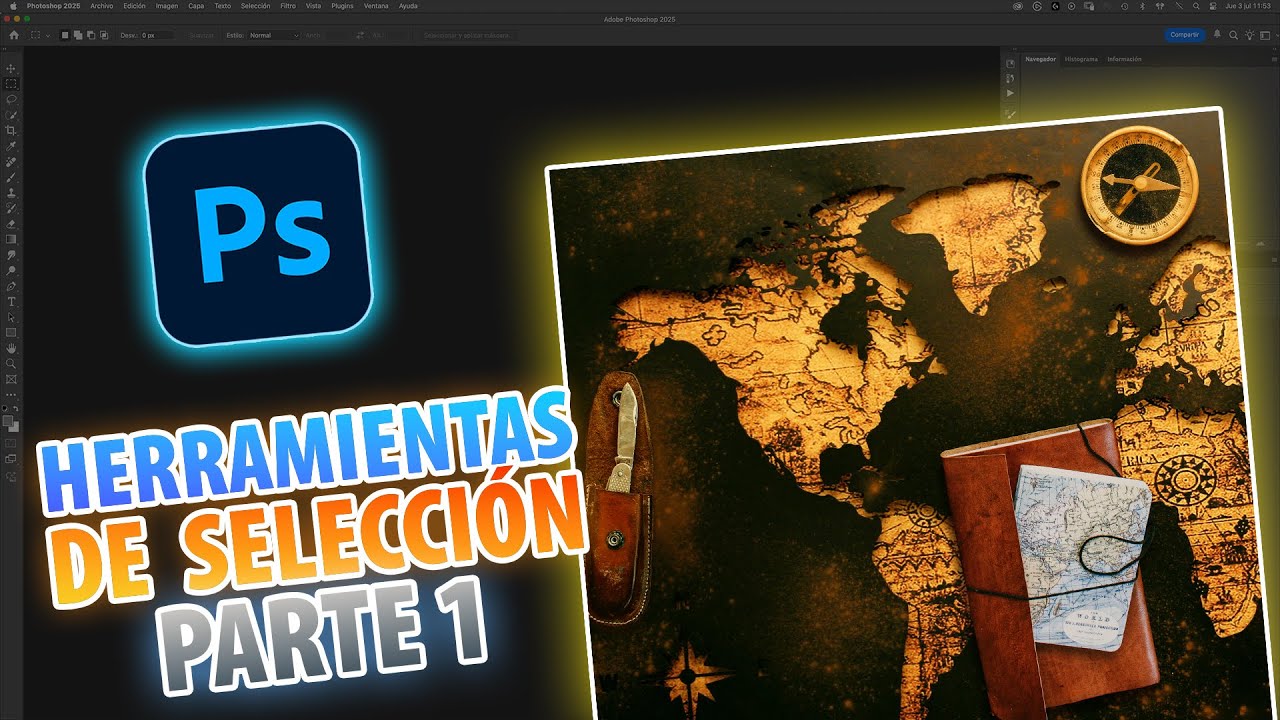Open the Capa menu
This screenshot has width=1280, height=720.
(x=196, y=6)
